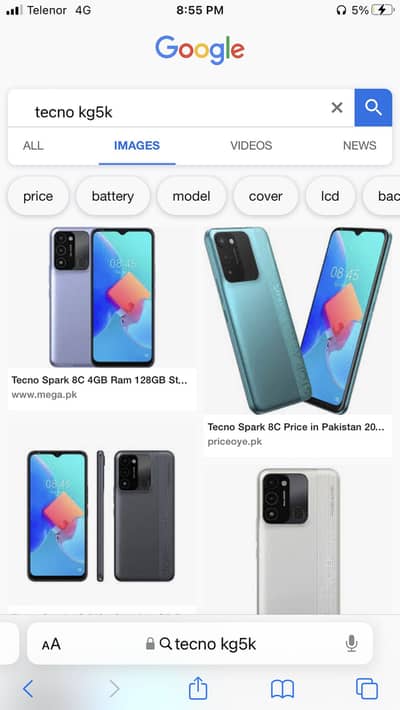Tap the microphone icon in address bar

[351, 643]
